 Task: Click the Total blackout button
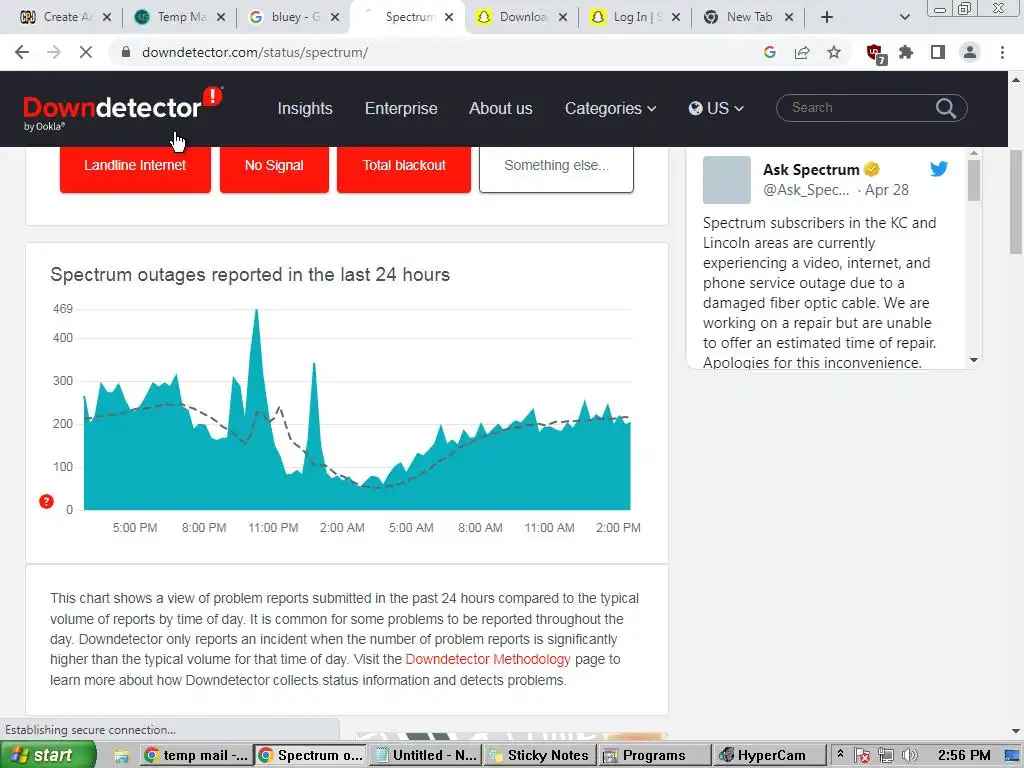point(404,168)
